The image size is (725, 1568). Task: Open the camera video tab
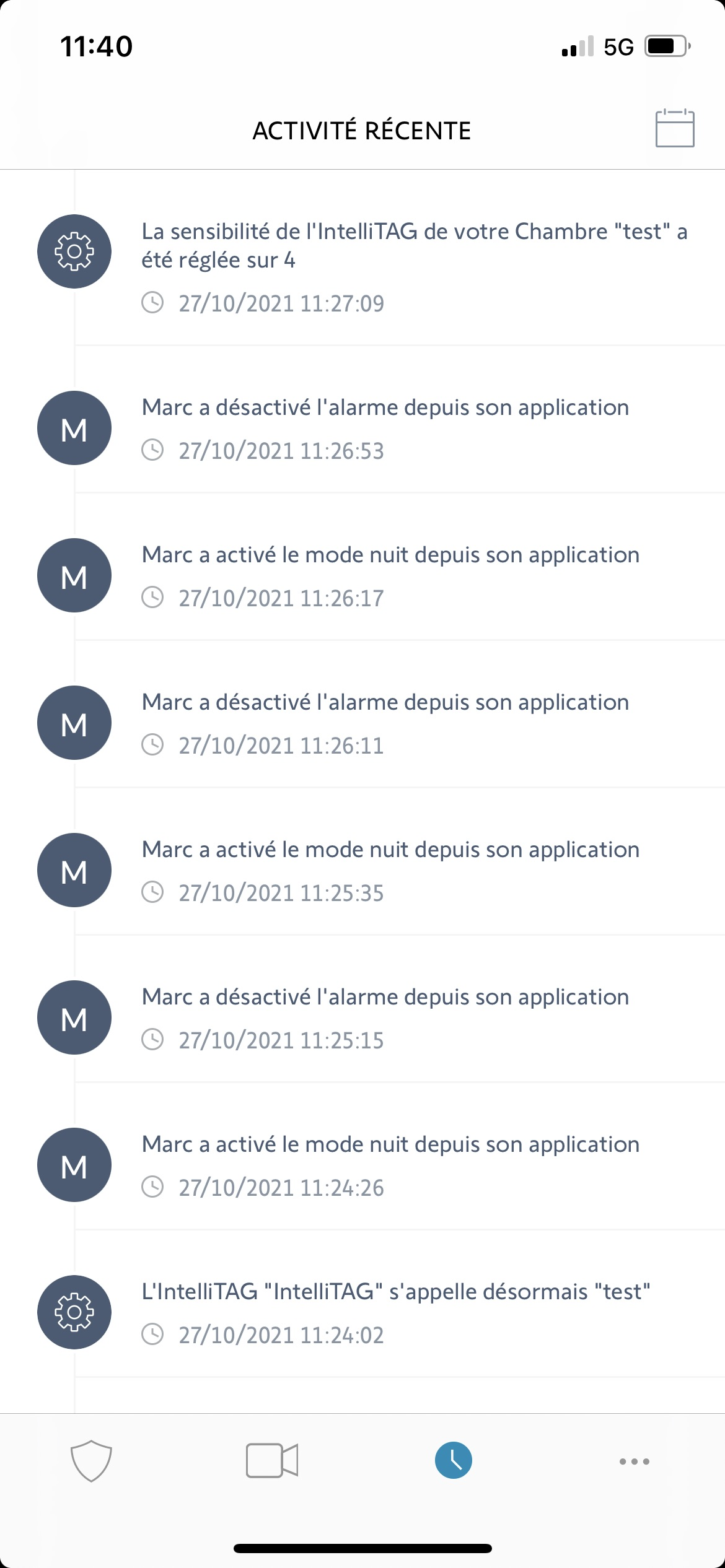pyautogui.click(x=272, y=1460)
